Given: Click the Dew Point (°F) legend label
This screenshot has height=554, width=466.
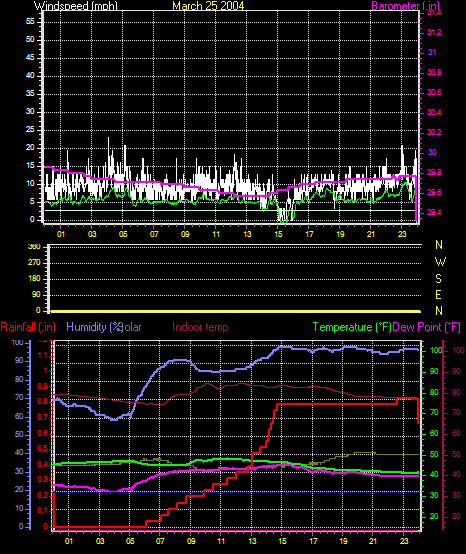Looking at the screenshot, I should [426, 327].
